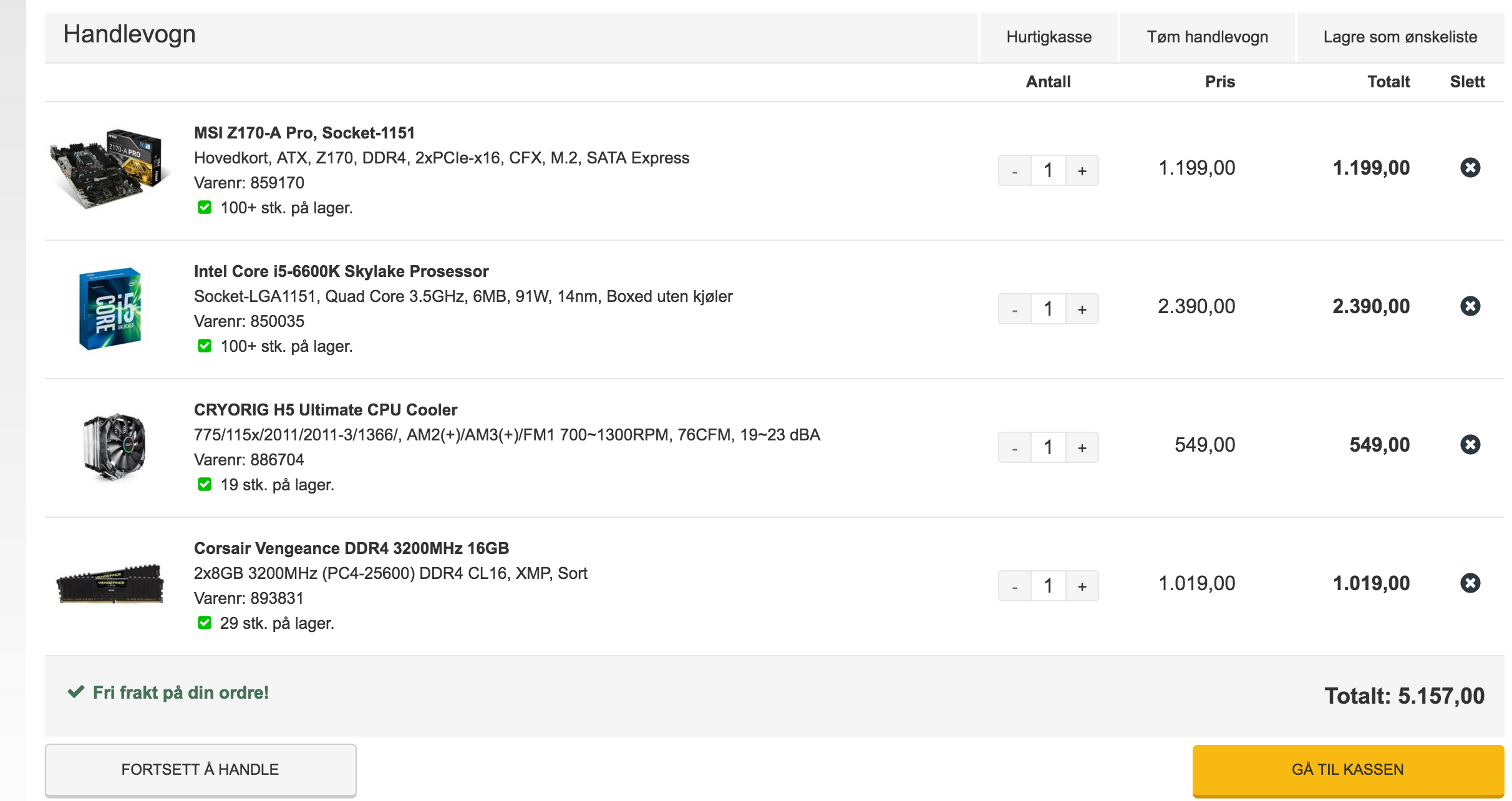Viewport: 1512px width, 801px height.
Task: Click Pris column header
Action: (1220, 82)
